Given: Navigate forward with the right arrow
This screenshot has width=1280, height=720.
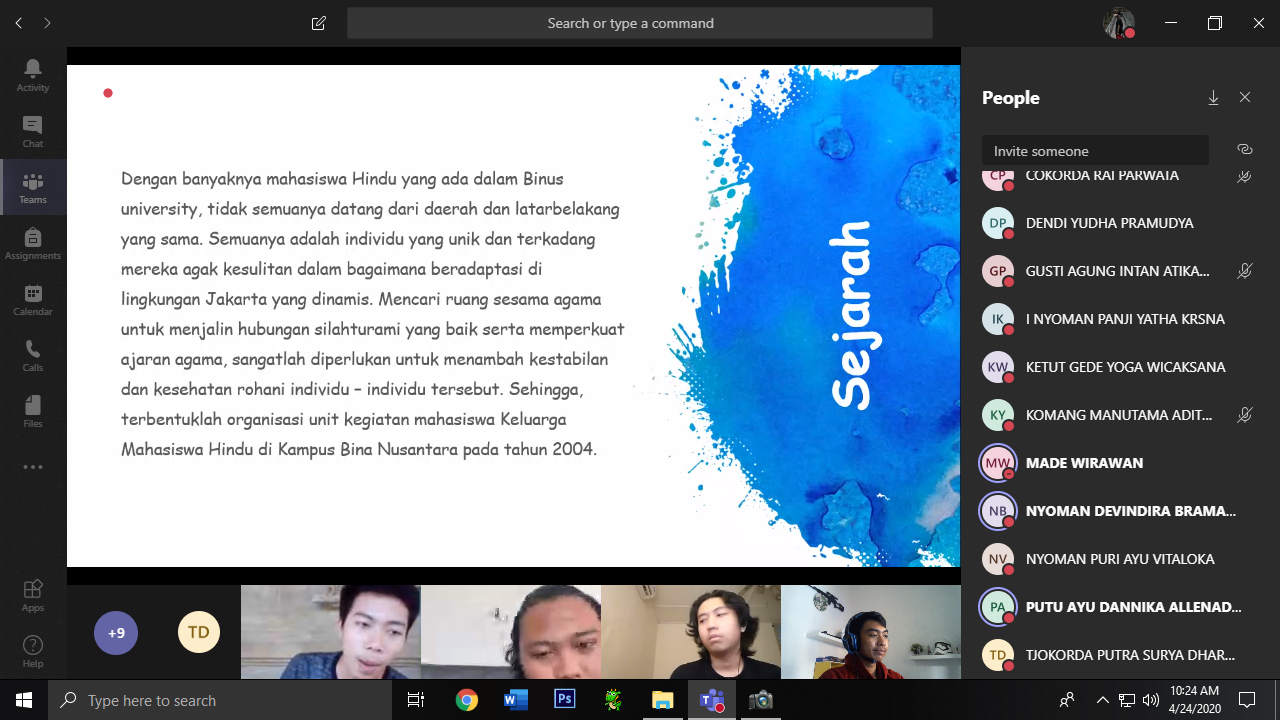Looking at the screenshot, I should coord(47,23).
